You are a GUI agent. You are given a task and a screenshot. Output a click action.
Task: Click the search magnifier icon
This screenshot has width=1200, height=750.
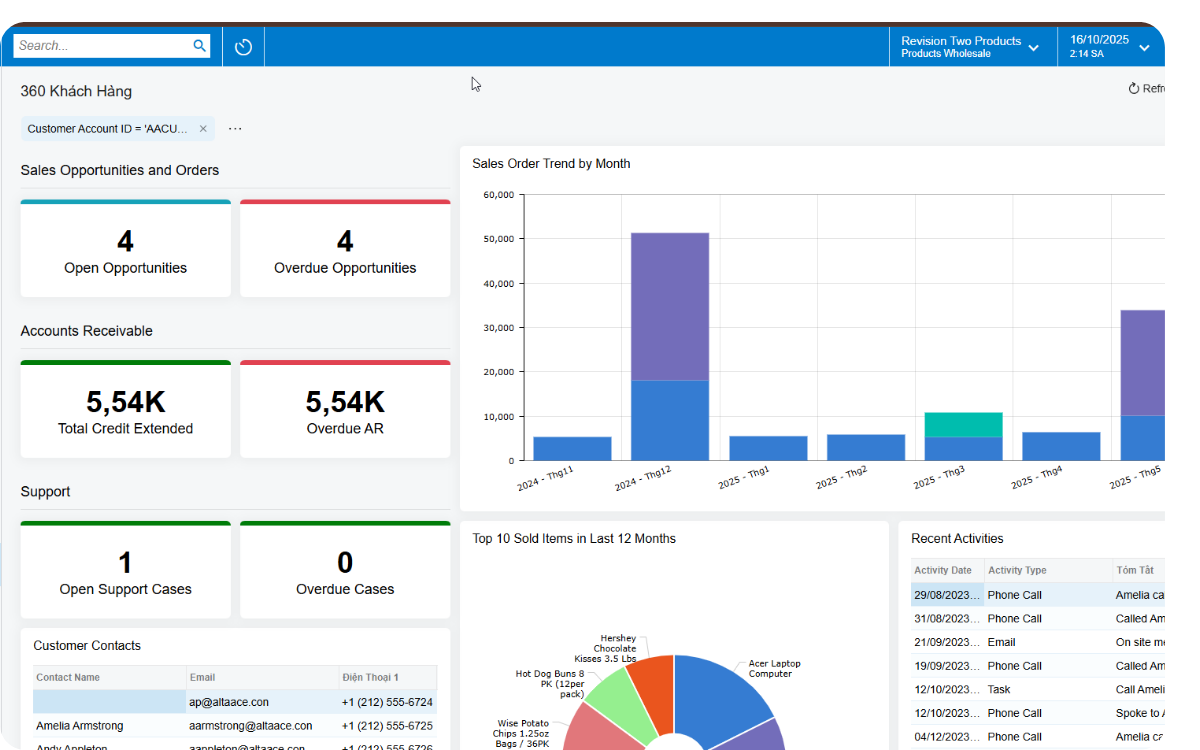[199, 45]
